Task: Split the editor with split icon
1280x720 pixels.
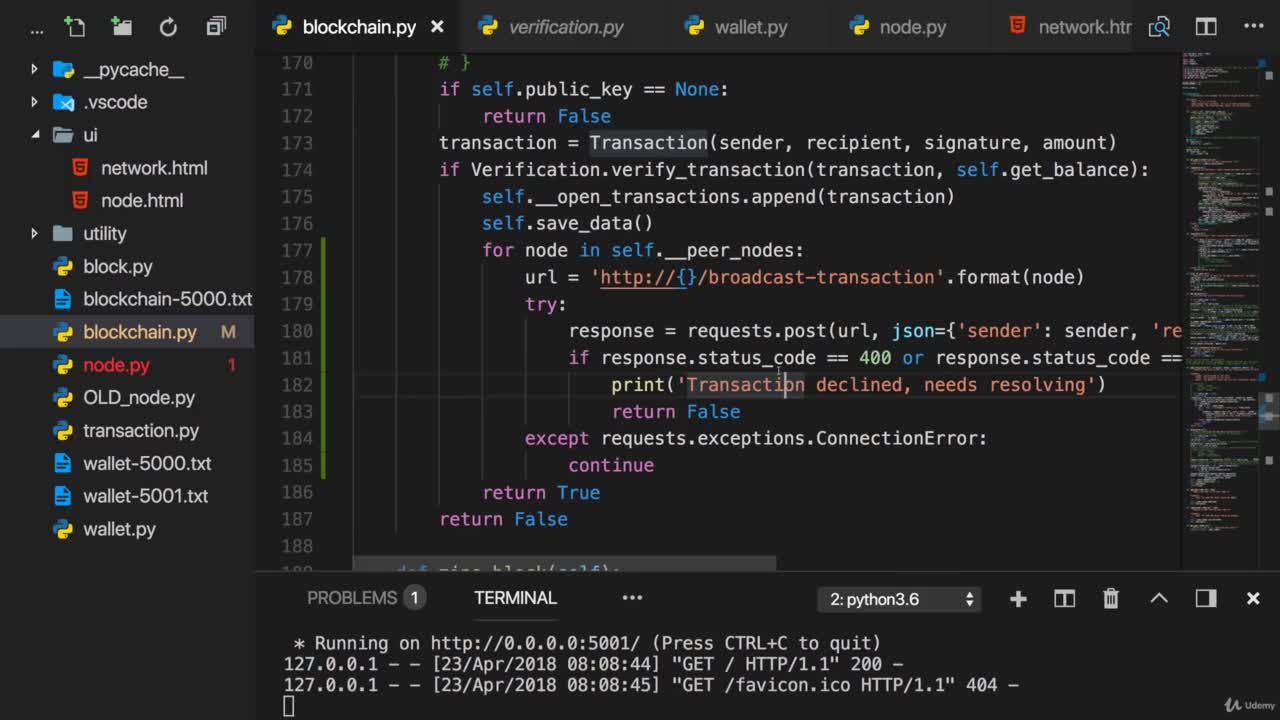Action: click(x=1206, y=27)
